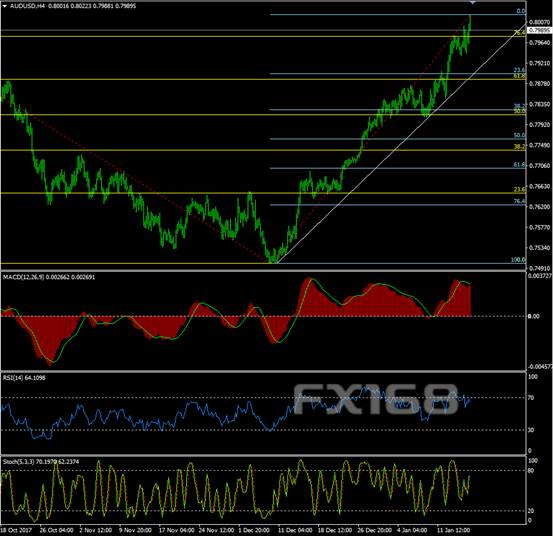Click the blue Fibonacci 61.8 level label
This screenshot has width=553, height=536.
click(x=519, y=165)
